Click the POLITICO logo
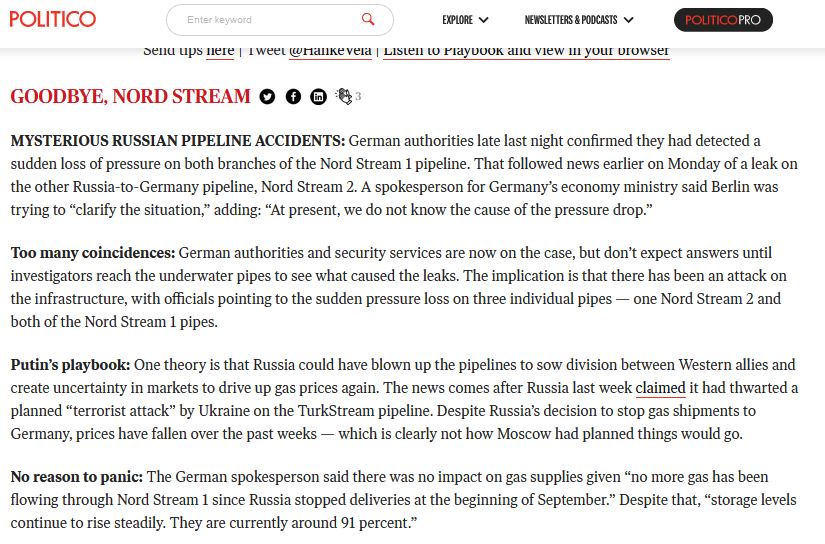 [54, 19]
